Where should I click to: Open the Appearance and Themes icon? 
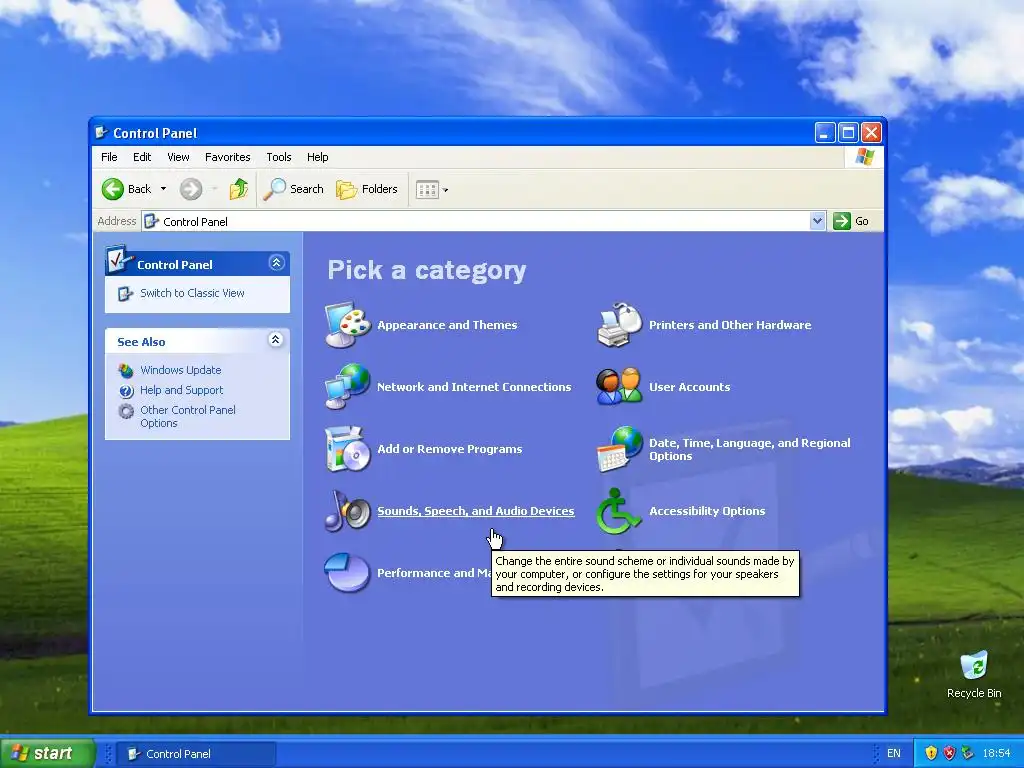pyautogui.click(x=348, y=325)
